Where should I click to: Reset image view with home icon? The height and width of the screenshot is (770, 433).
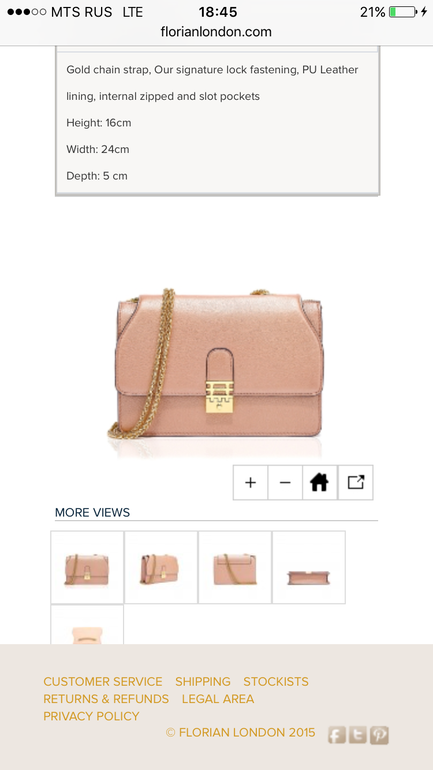click(x=320, y=482)
